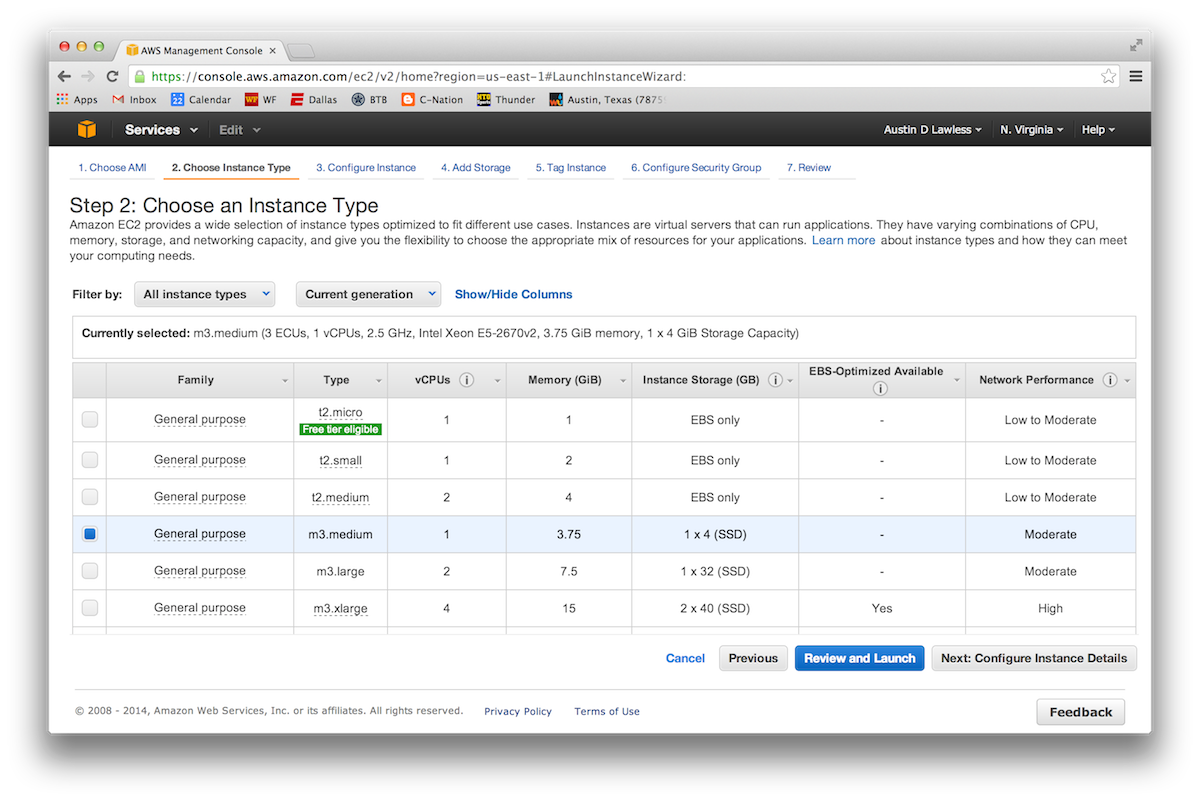The image size is (1200, 801).
Task: Select the m3.large instance checkbox
Action: pos(90,571)
